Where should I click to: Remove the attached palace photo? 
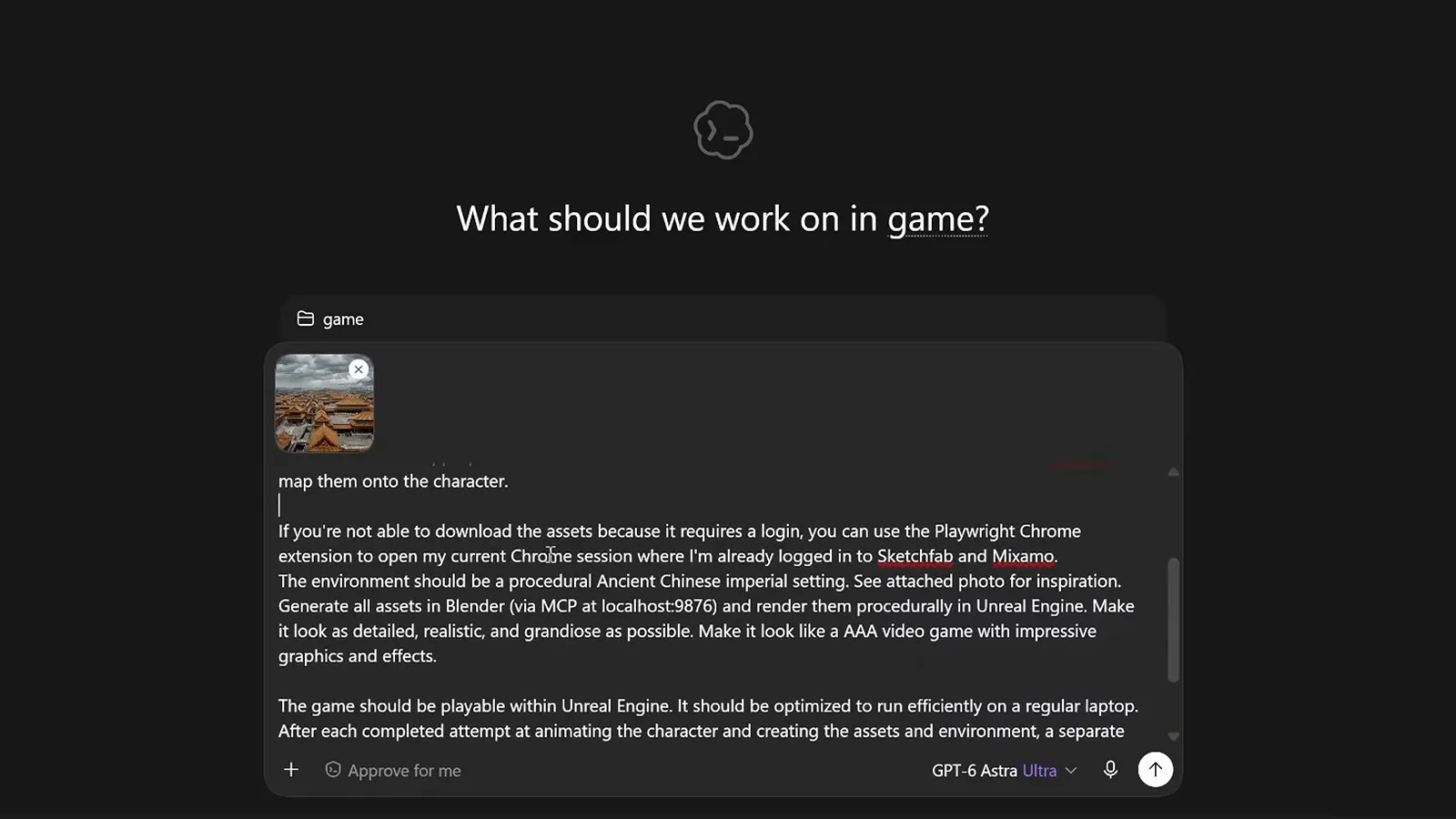coord(359,369)
